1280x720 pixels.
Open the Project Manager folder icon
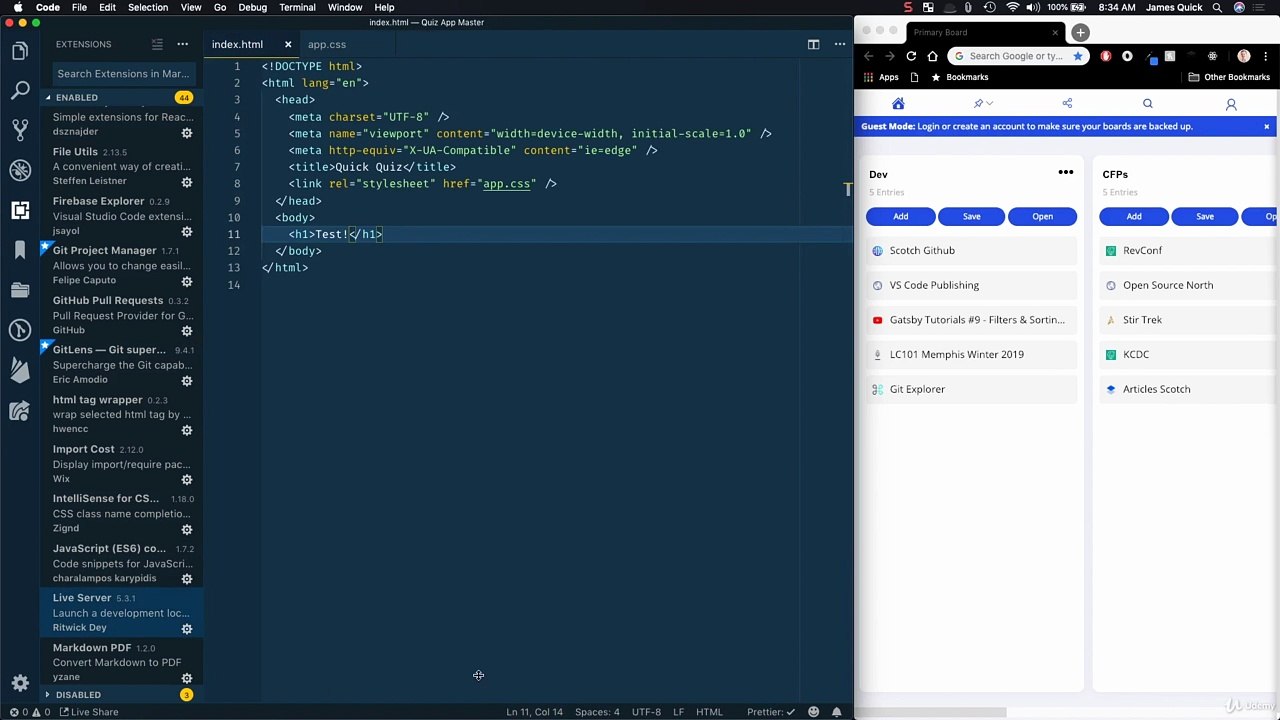(20, 290)
